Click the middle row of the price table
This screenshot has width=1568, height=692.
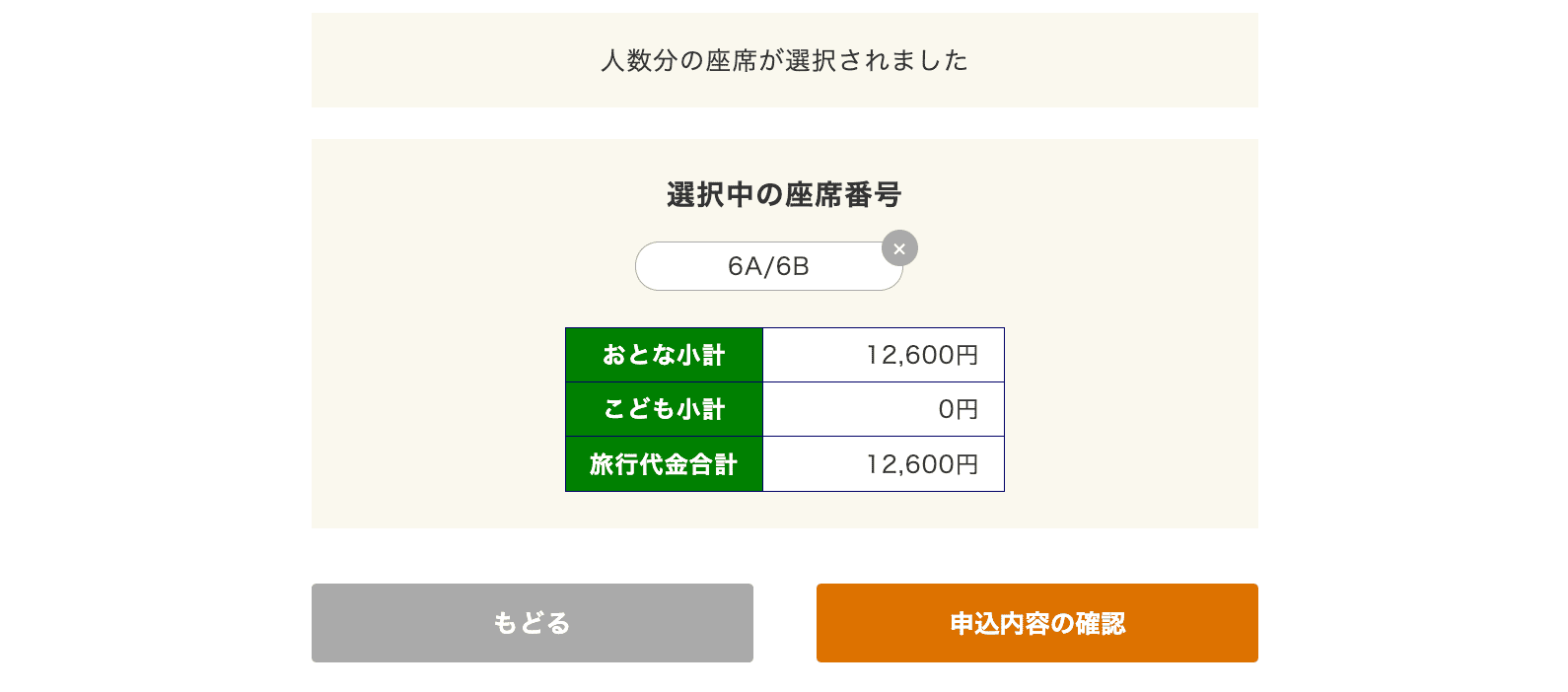785,409
